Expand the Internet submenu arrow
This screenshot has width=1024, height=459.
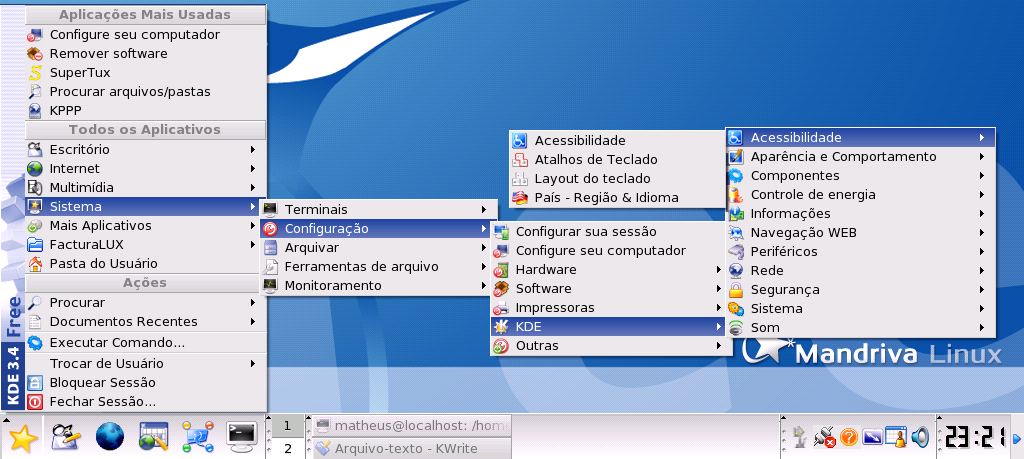click(x=253, y=168)
